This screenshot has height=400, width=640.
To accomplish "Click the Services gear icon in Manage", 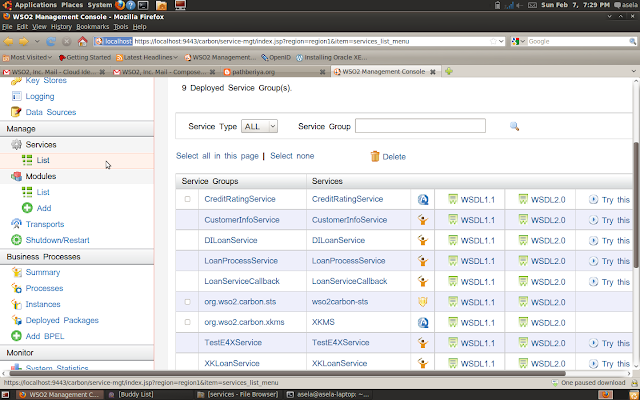I will (x=16, y=144).
